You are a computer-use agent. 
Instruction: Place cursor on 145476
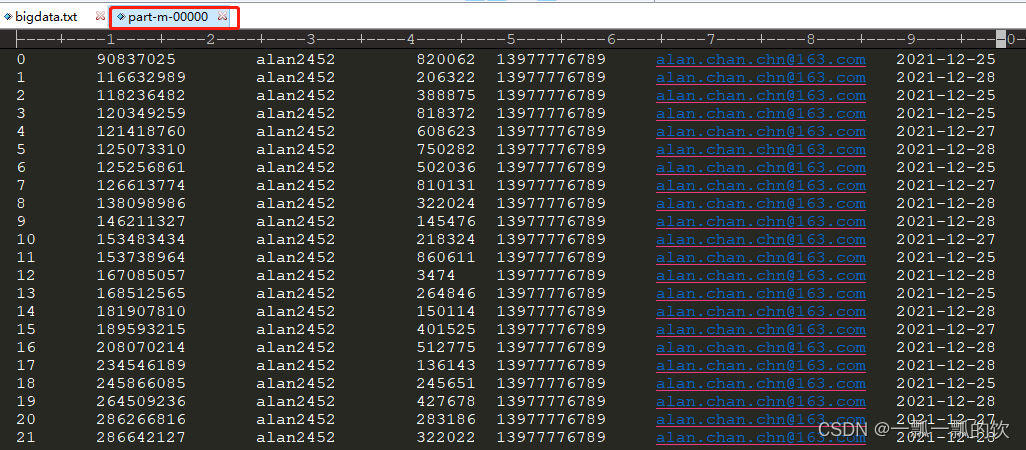446,221
